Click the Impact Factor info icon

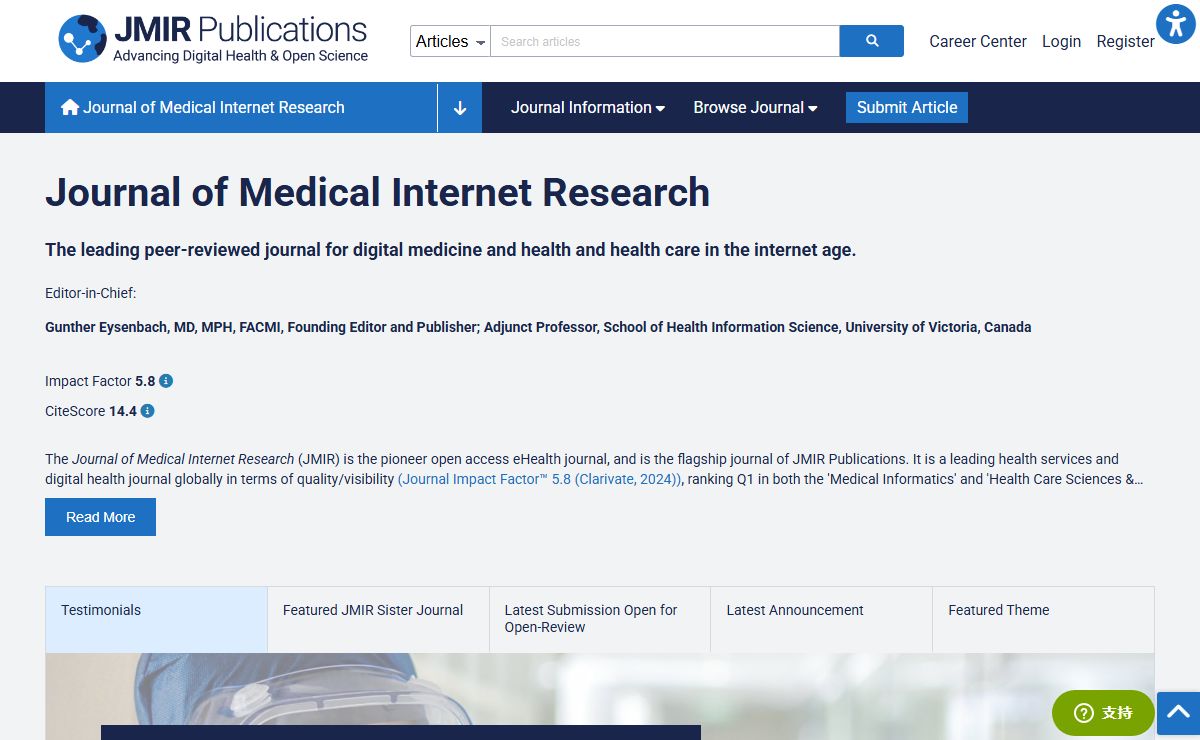(166, 381)
